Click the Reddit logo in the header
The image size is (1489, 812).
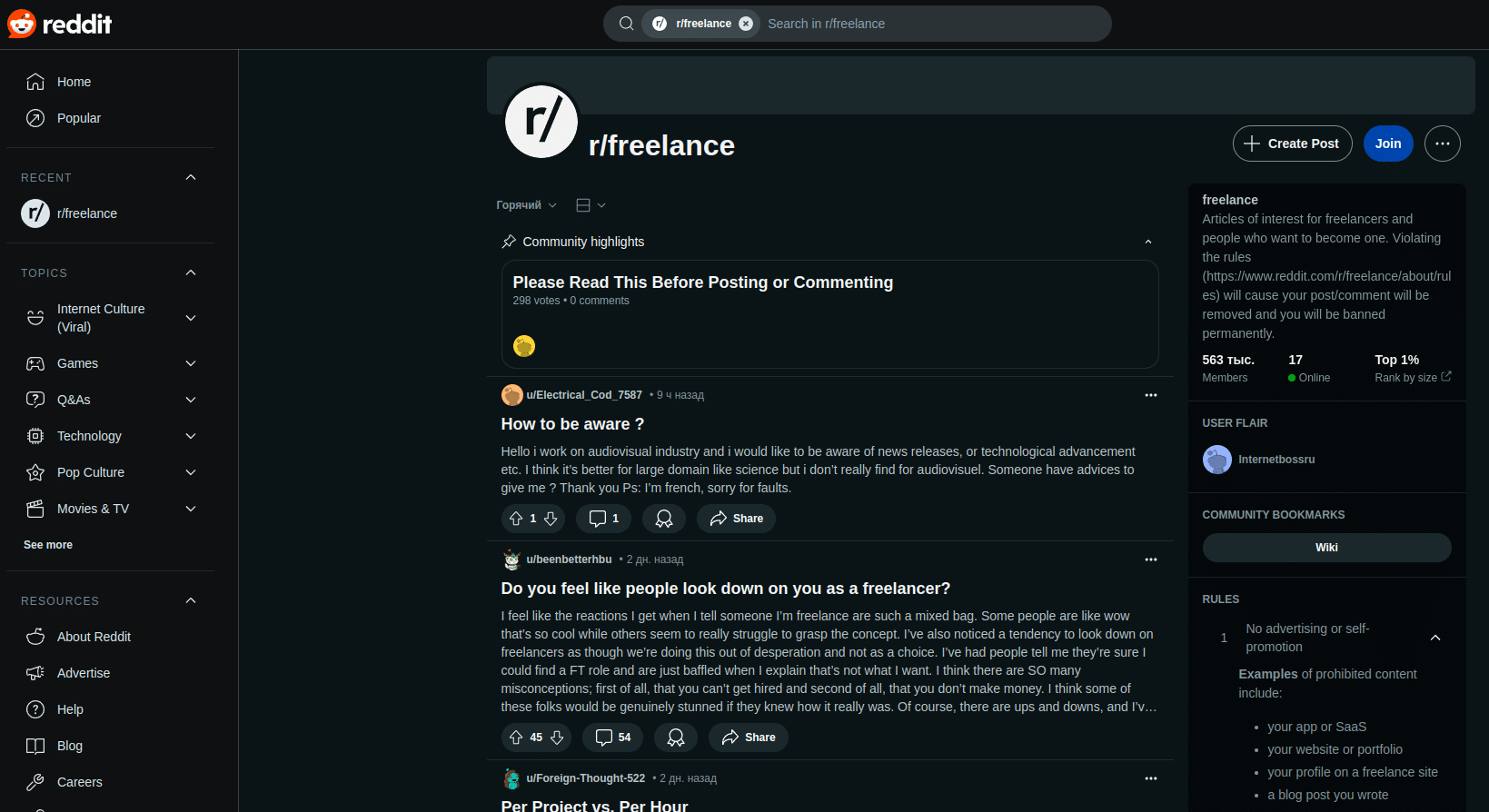tap(60, 24)
